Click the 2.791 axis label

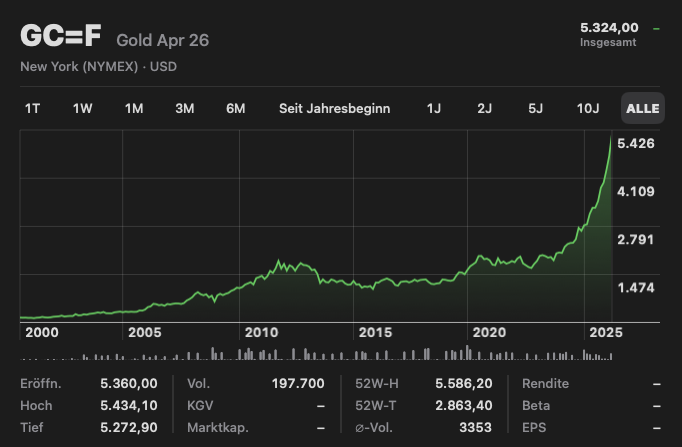click(635, 240)
